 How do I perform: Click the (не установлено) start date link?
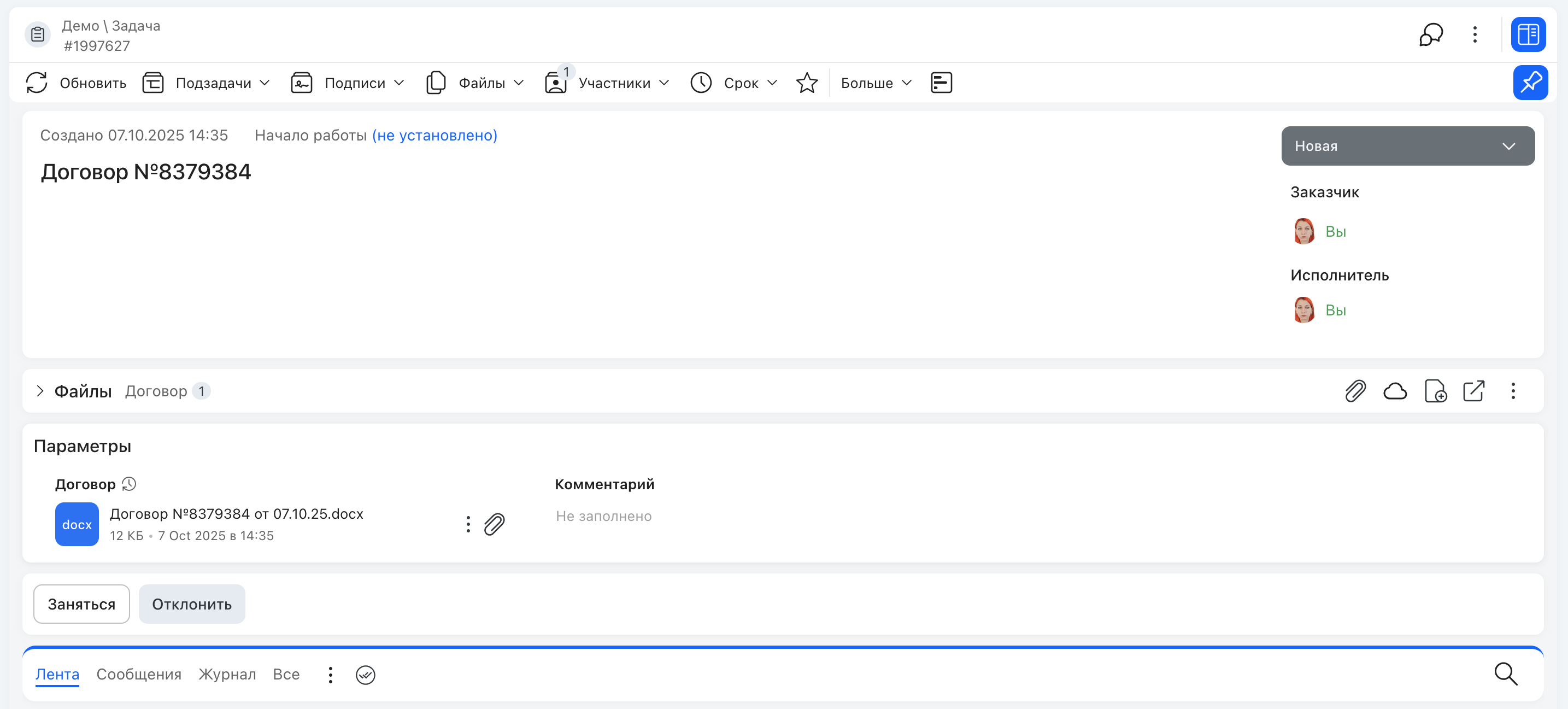tap(434, 135)
